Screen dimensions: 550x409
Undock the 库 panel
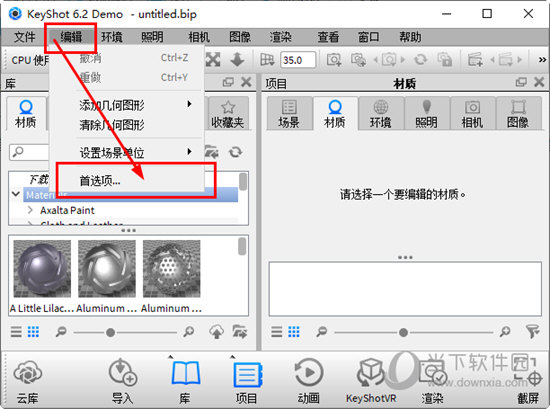click(x=228, y=82)
